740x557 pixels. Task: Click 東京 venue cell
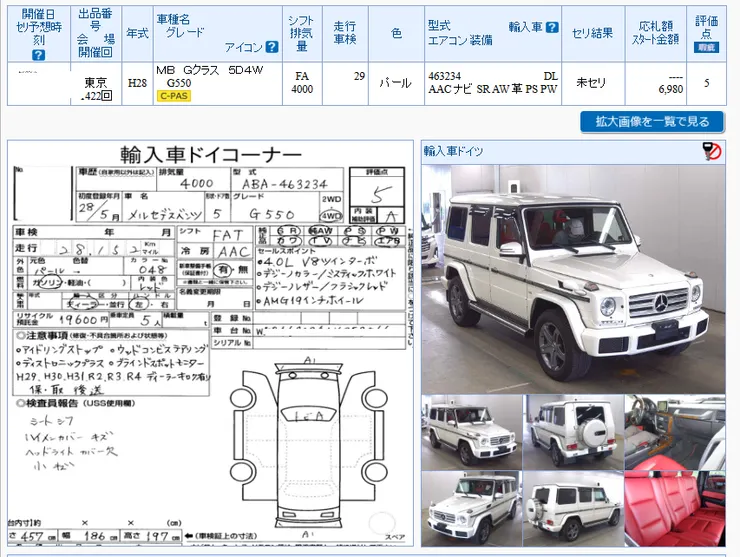pyautogui.click(x=96, y=83)
